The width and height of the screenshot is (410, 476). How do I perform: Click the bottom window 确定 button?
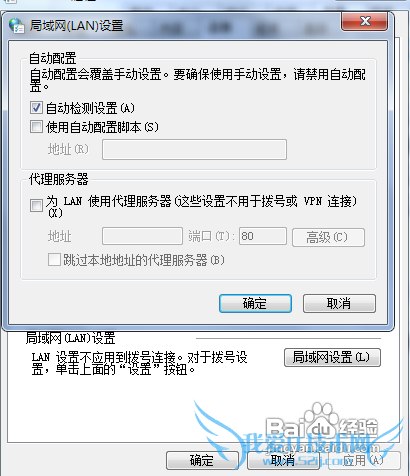[202, 461]
